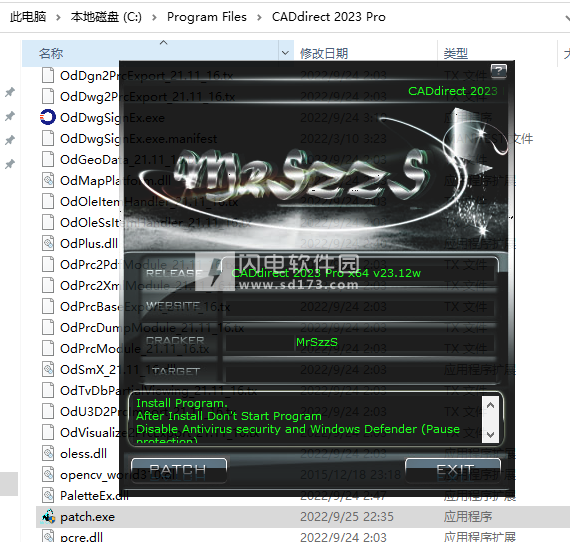Select the OdPlus.dll file icon
Image resolution: width=570 pixels, height=542 pixels.
coord(48,243)
